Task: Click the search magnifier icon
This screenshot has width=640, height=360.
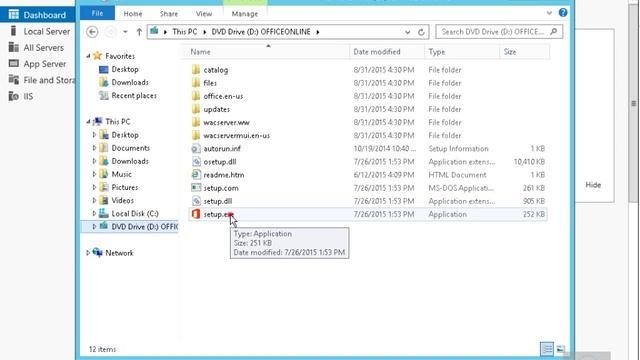Action: pyautogui.click(x=553, y=31)
